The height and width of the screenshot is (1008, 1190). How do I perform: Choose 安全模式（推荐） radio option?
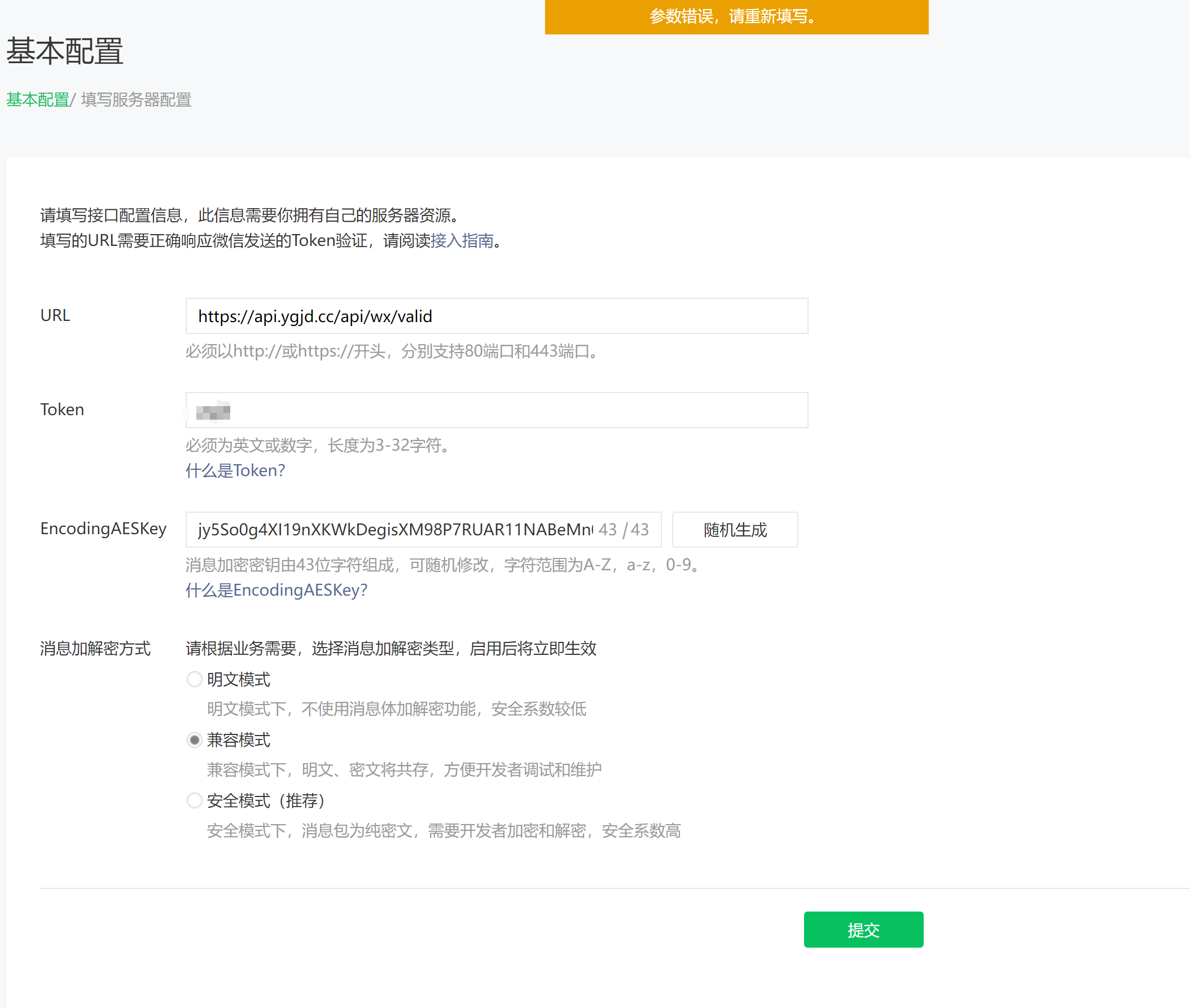tap(194, 800)
